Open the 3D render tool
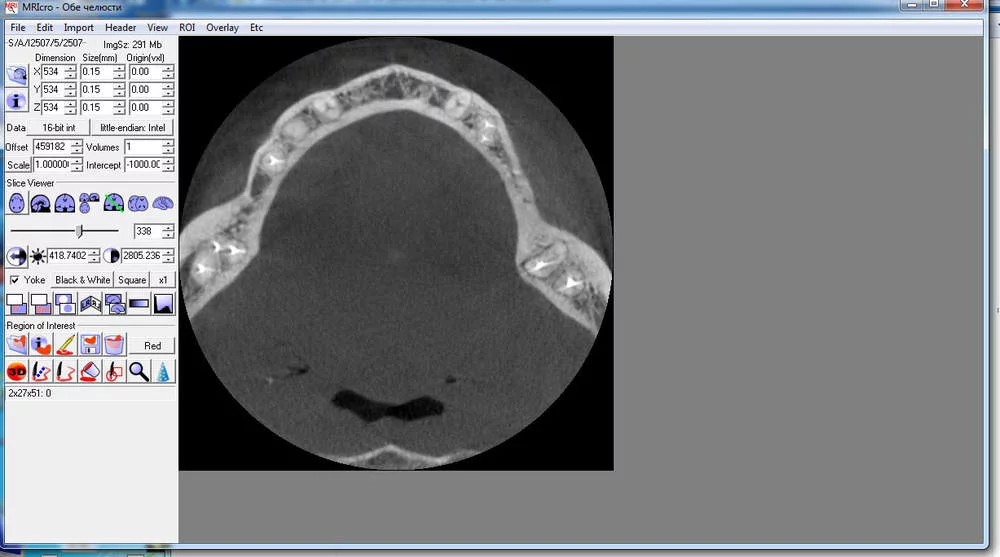Viewport: 1000px width, 557px height. point(17,371)
